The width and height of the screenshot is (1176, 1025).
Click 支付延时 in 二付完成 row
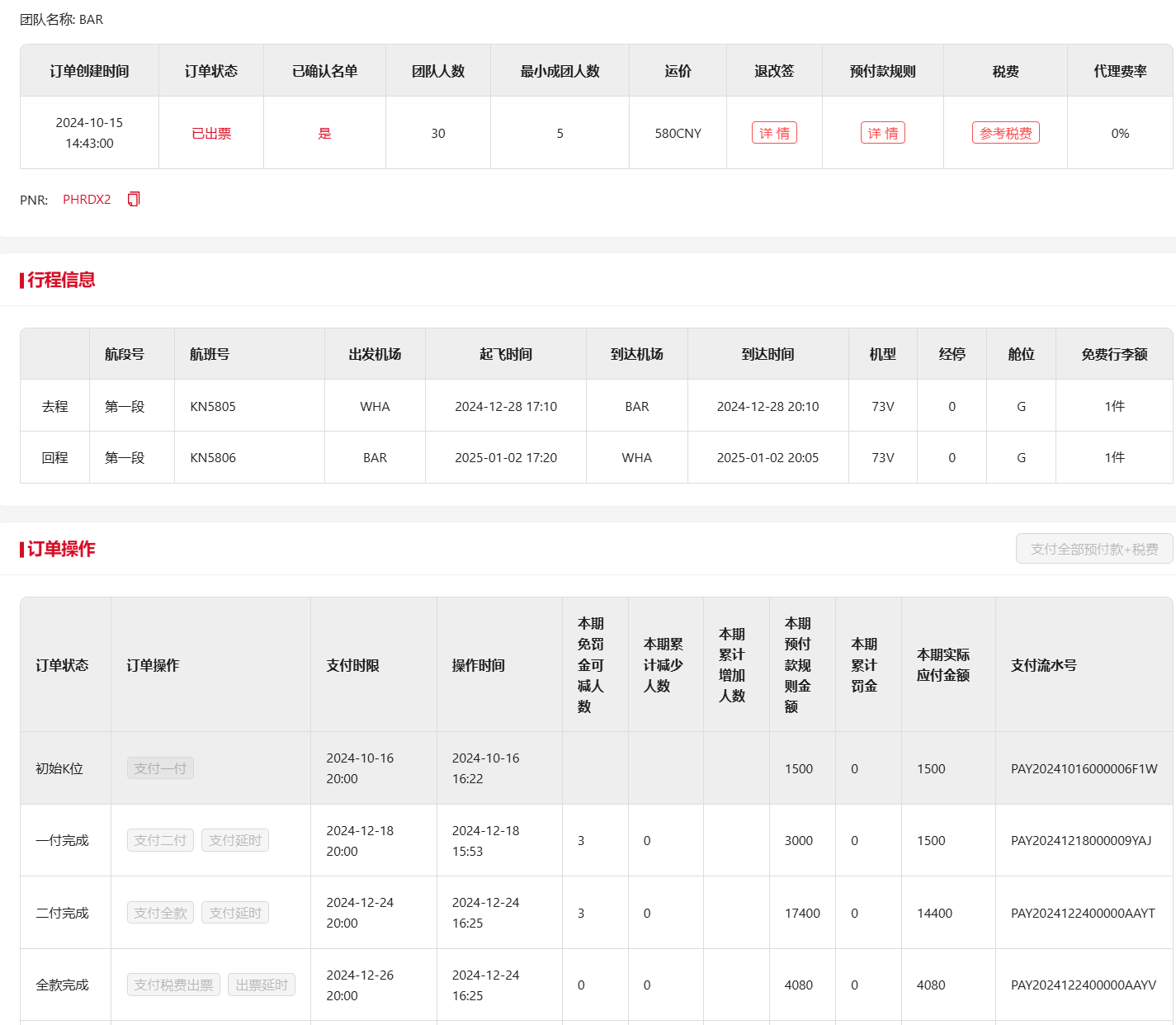tap(235, 913)
